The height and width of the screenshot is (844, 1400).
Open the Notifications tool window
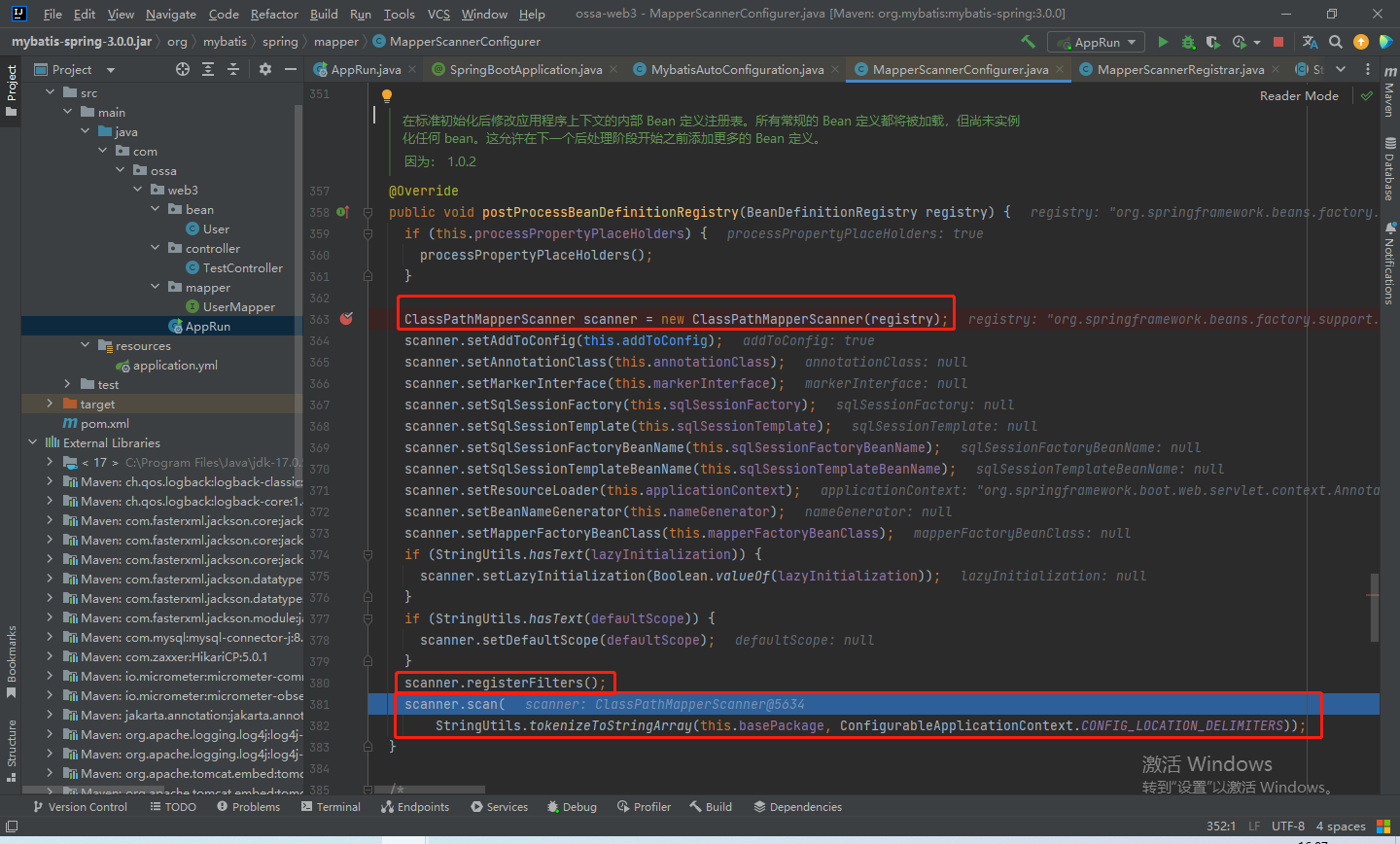(x=1389, y=263)
